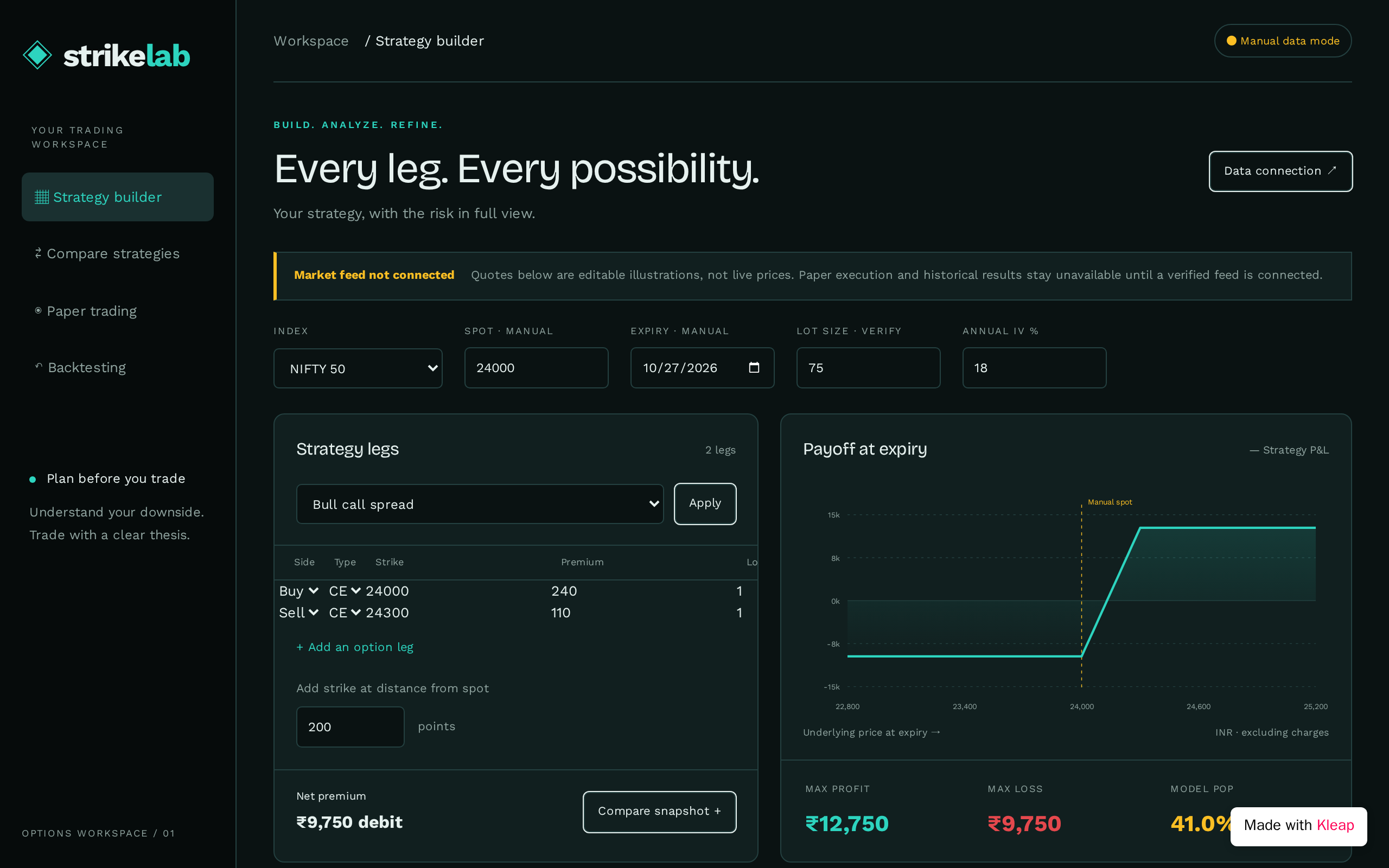Open the Sell side dropdown for 24300 leg

(x=298, y=612)
